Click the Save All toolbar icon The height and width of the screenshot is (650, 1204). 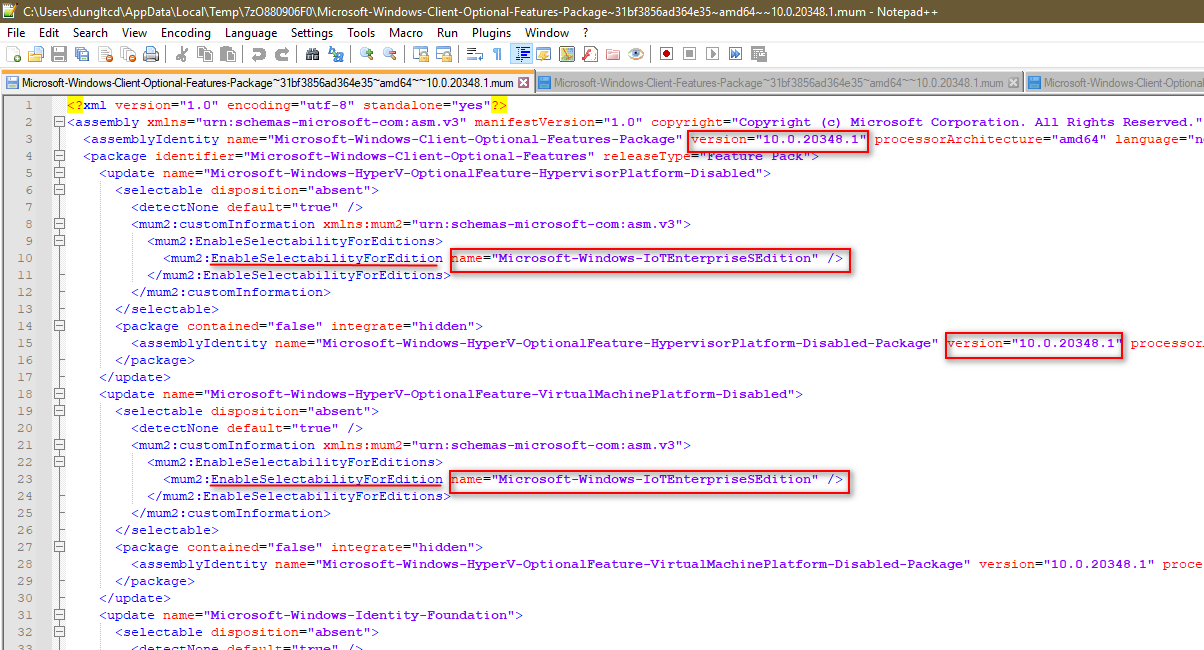point(81,53)
